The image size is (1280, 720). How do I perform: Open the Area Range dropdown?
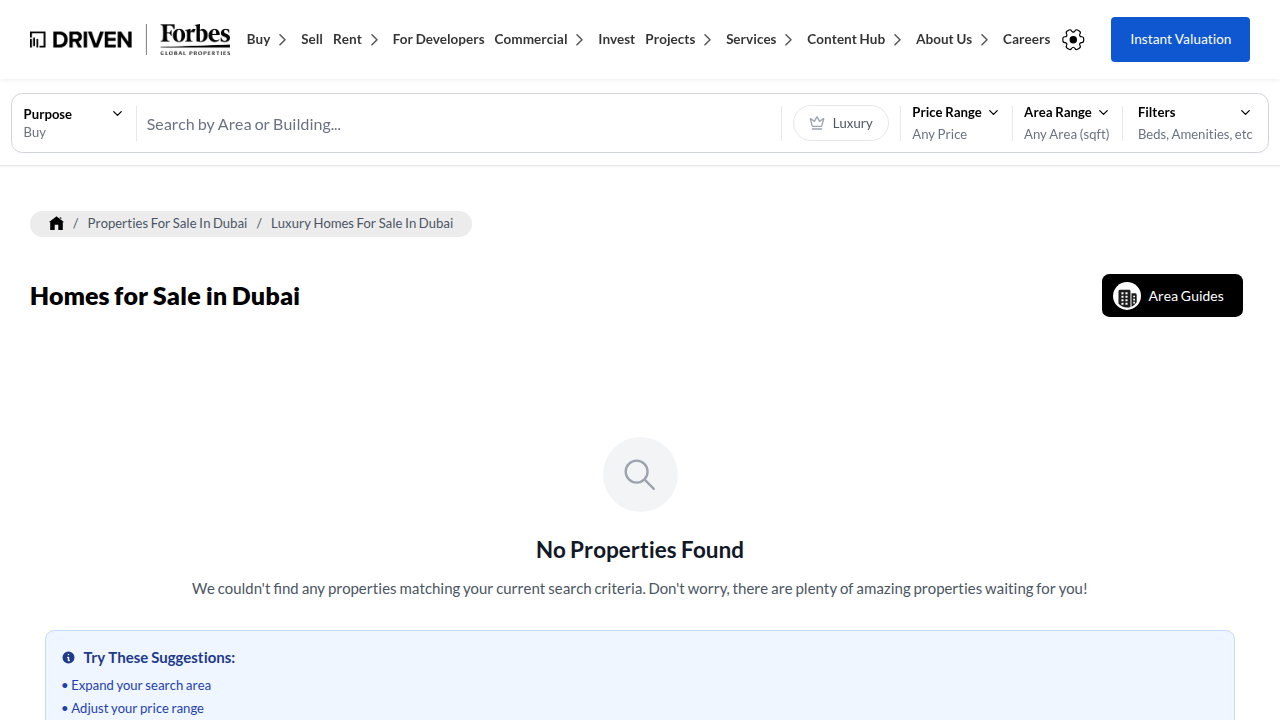click(x=1067, y=123)
